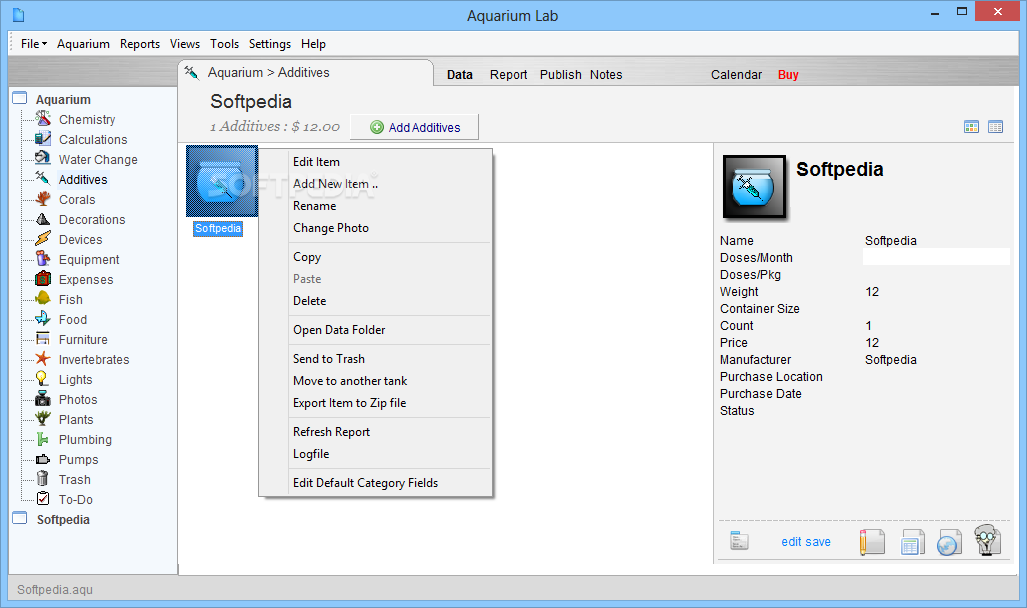Click the Equipment icon in sidebar
This screenshot has height=608, width=1027.
pyautogui.click(x=43, y=259)
